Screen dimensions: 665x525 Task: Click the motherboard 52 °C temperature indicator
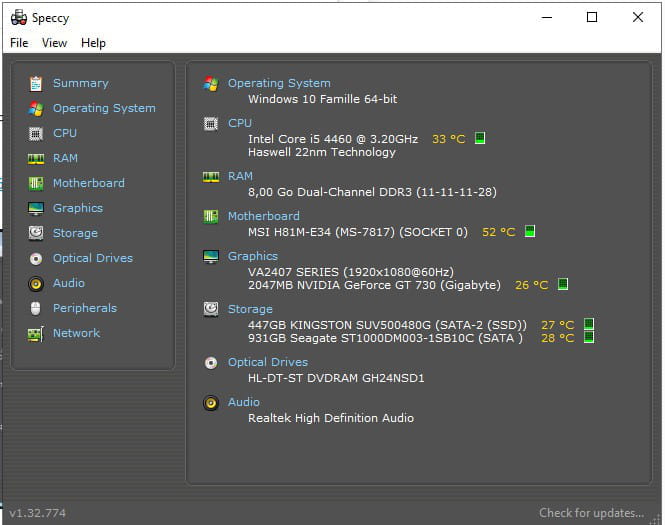(x=530, y=232)
